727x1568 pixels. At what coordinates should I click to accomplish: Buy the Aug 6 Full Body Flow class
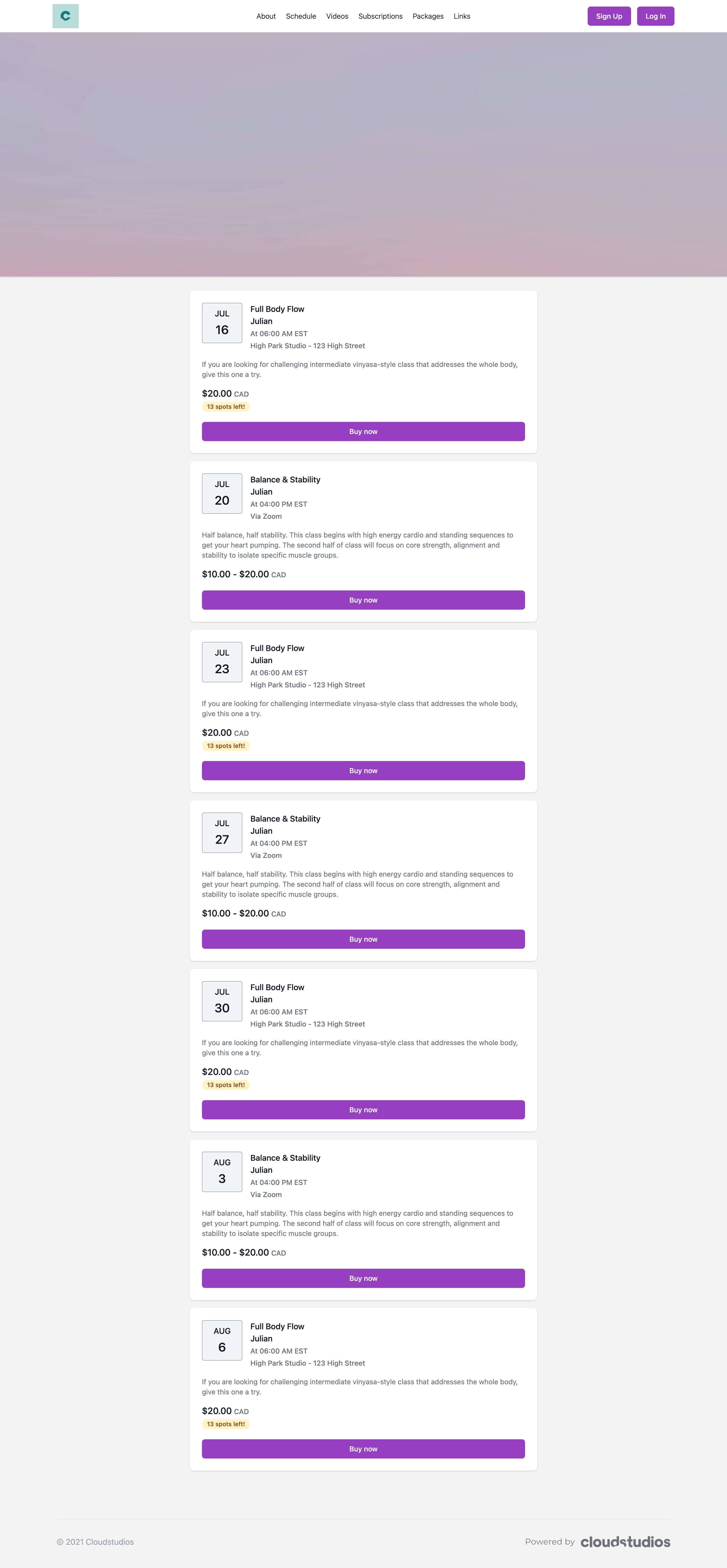tap(363, 1449)
